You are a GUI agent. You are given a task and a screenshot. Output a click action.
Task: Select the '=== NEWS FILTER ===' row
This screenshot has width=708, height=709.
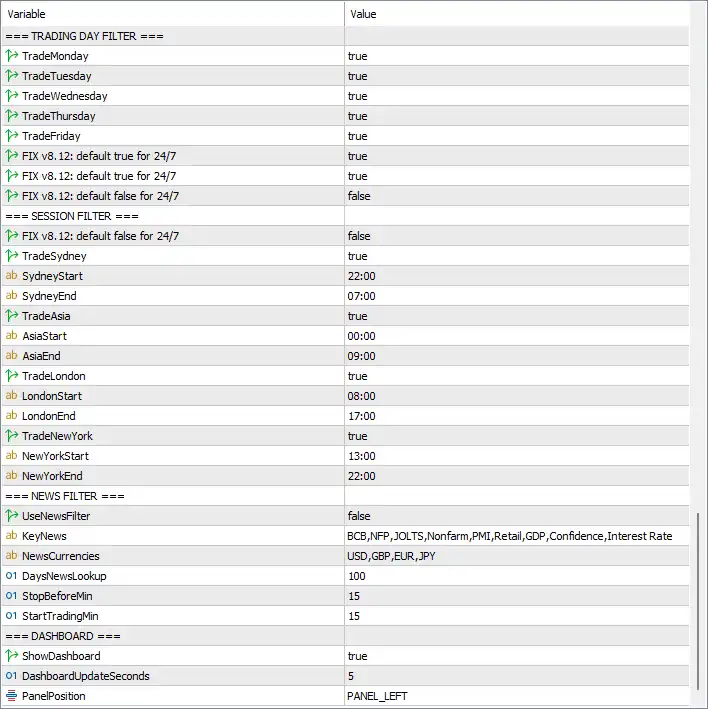click(x=345, y=496)
